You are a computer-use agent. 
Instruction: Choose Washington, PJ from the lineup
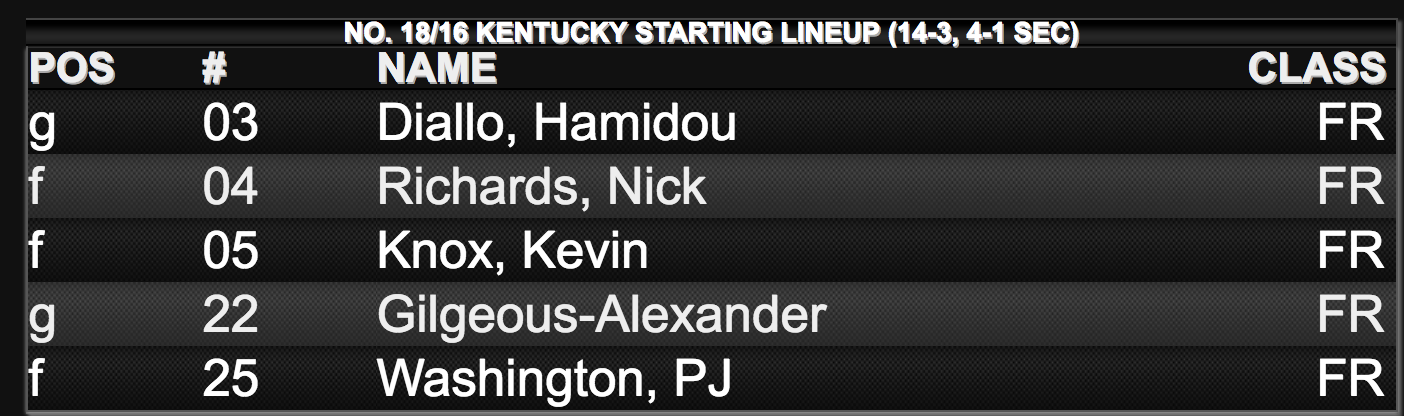pyautogui.click(x=554, y=380)
